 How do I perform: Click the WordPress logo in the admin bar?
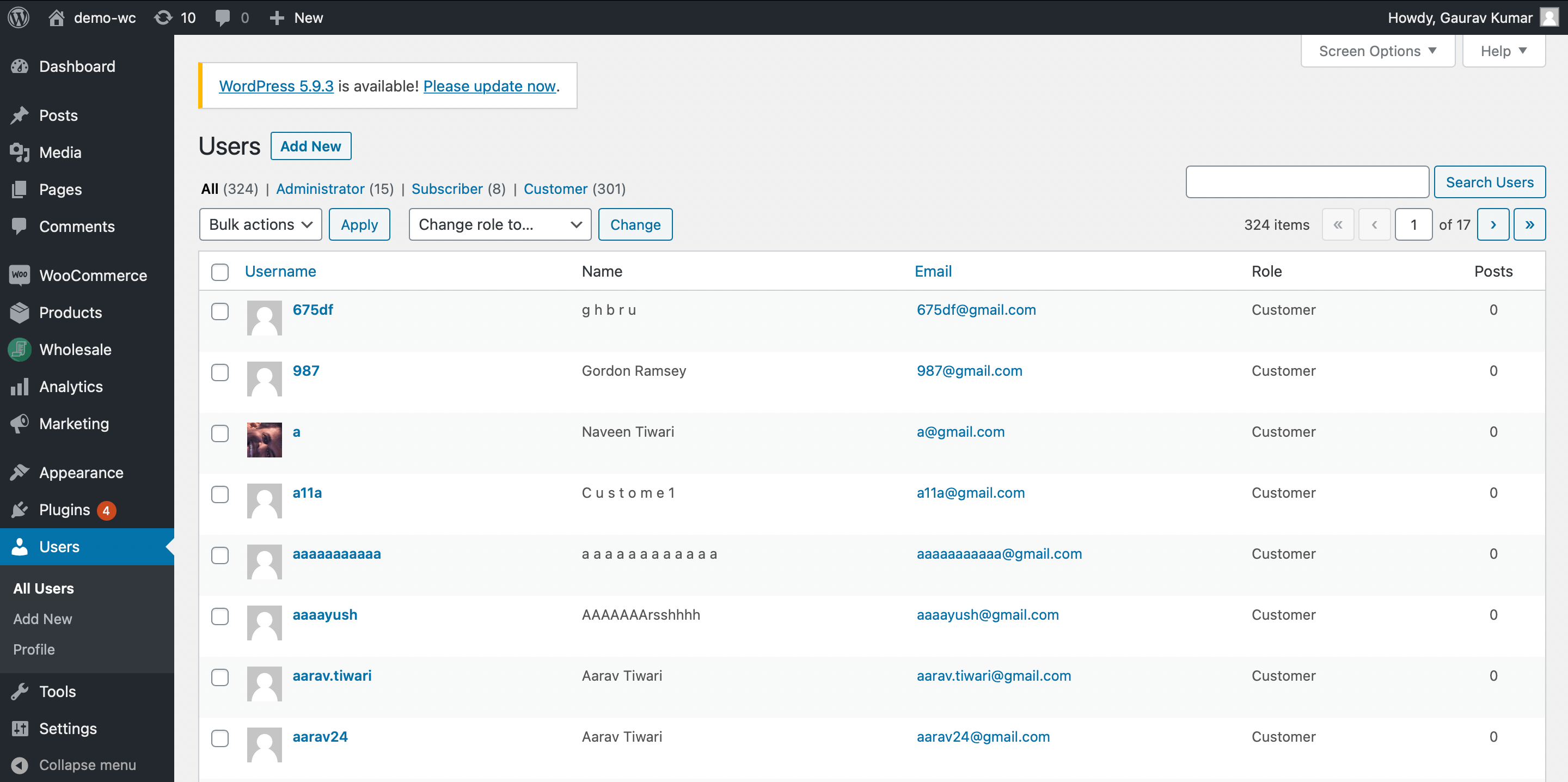pos(17,17)
